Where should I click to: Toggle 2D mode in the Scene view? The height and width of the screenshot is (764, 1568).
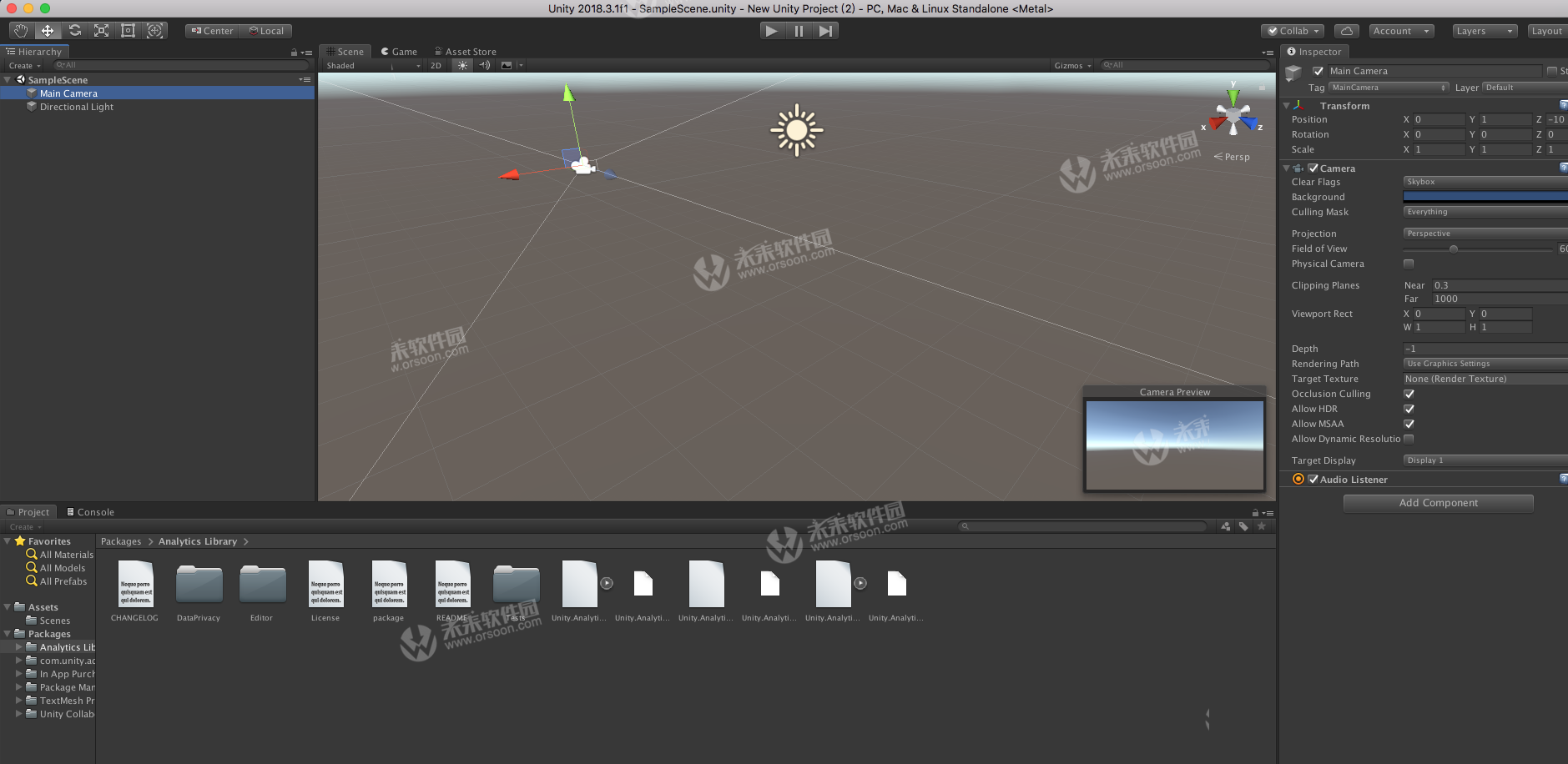pos(436,65)
